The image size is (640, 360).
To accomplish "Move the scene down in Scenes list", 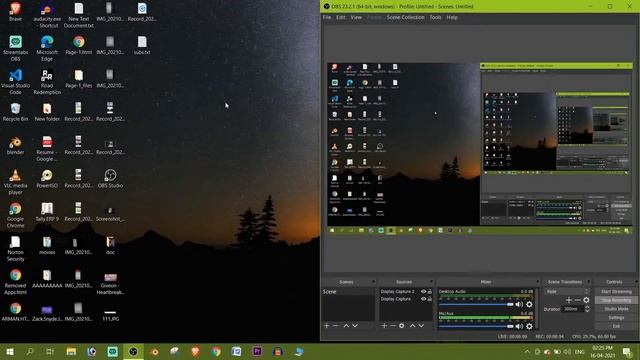I will click(x=355, y=326).
